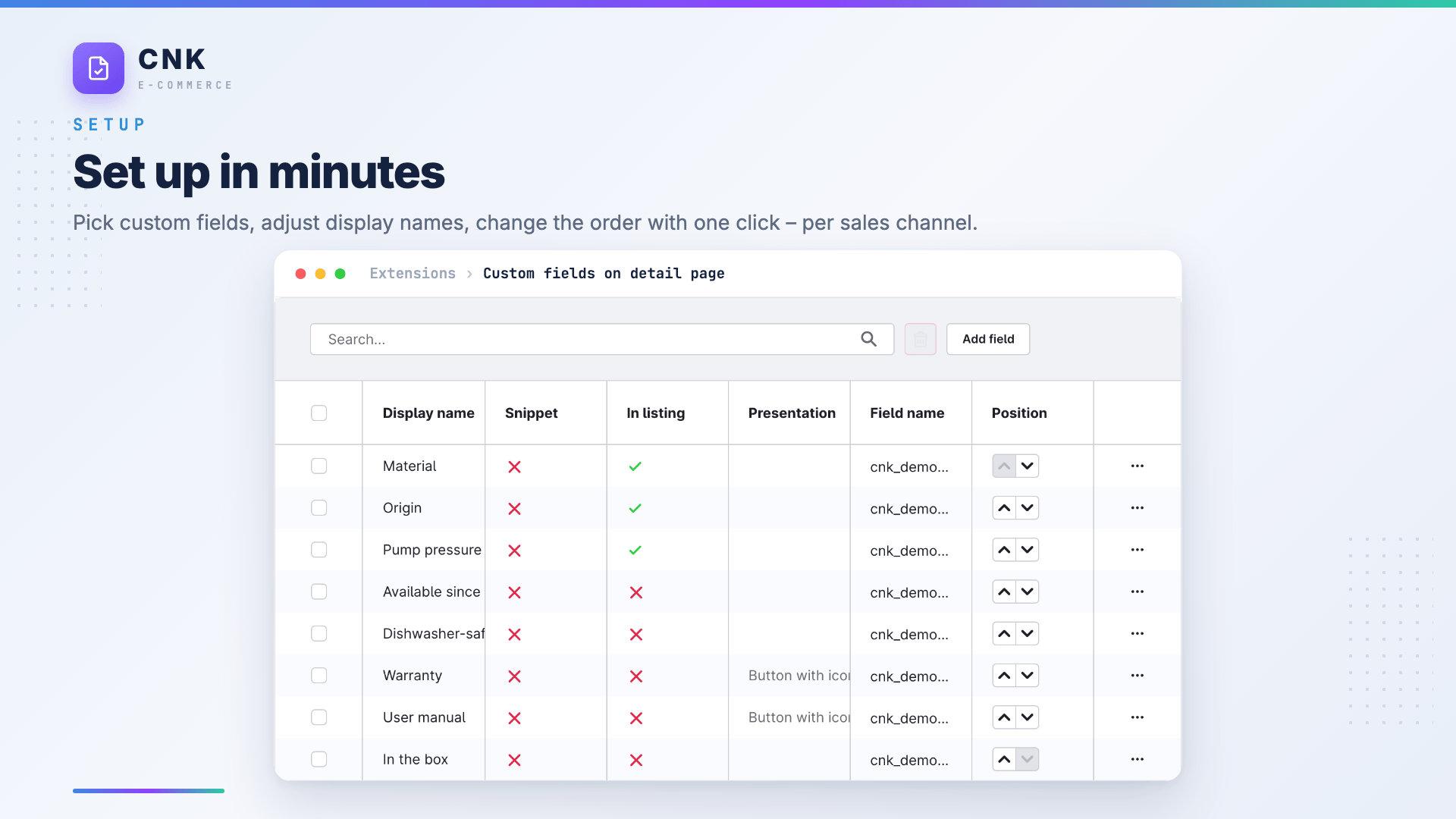Viewport: 1456px width, 819px height.
Task: Move Pump pressure field down one position
Action: pyautogui.click(x=1028, y=550)
